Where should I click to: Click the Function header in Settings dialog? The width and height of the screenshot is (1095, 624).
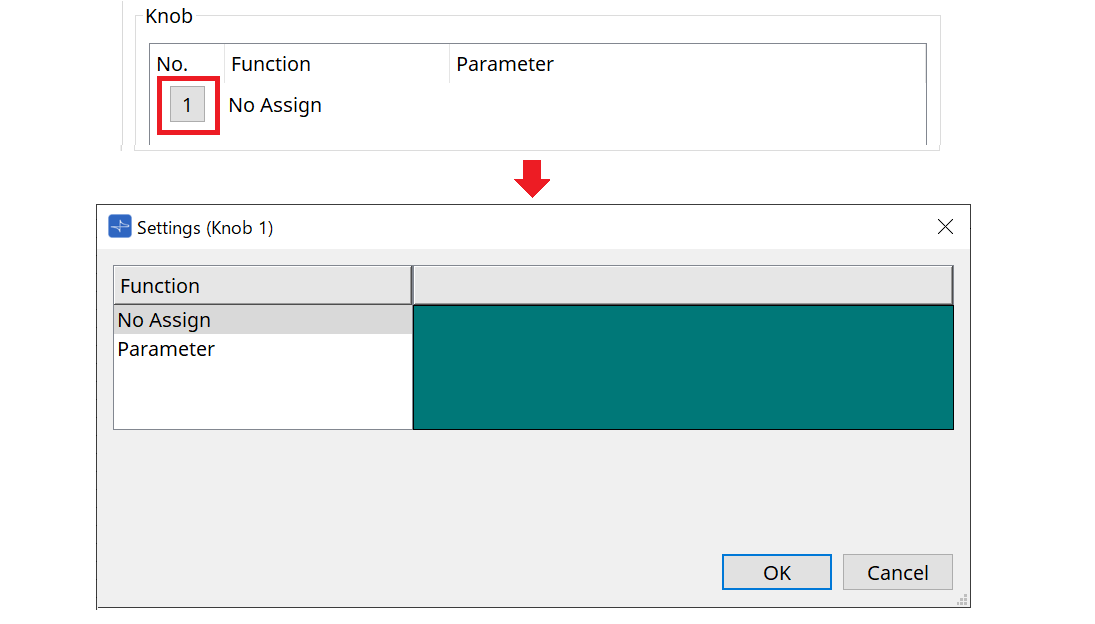262,286
